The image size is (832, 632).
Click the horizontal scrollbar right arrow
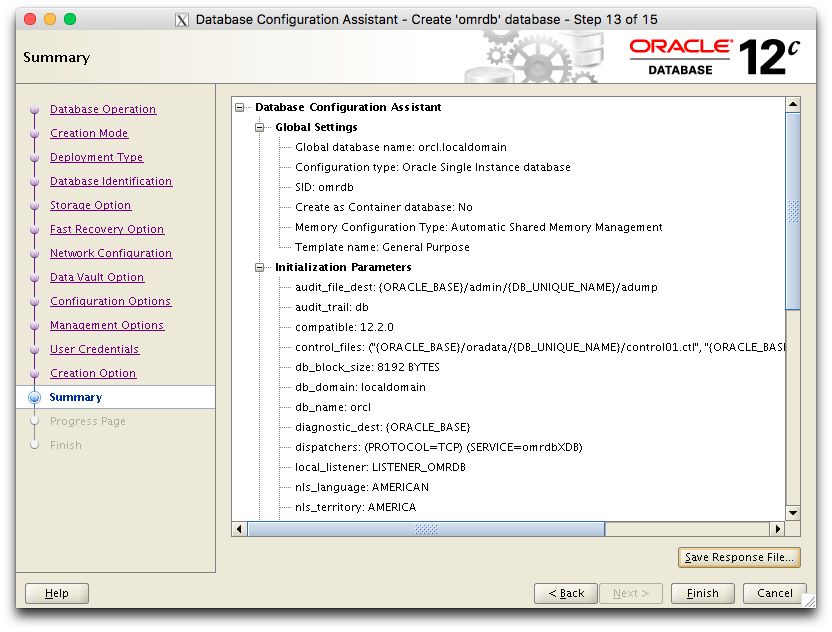(x=777, y=529)
